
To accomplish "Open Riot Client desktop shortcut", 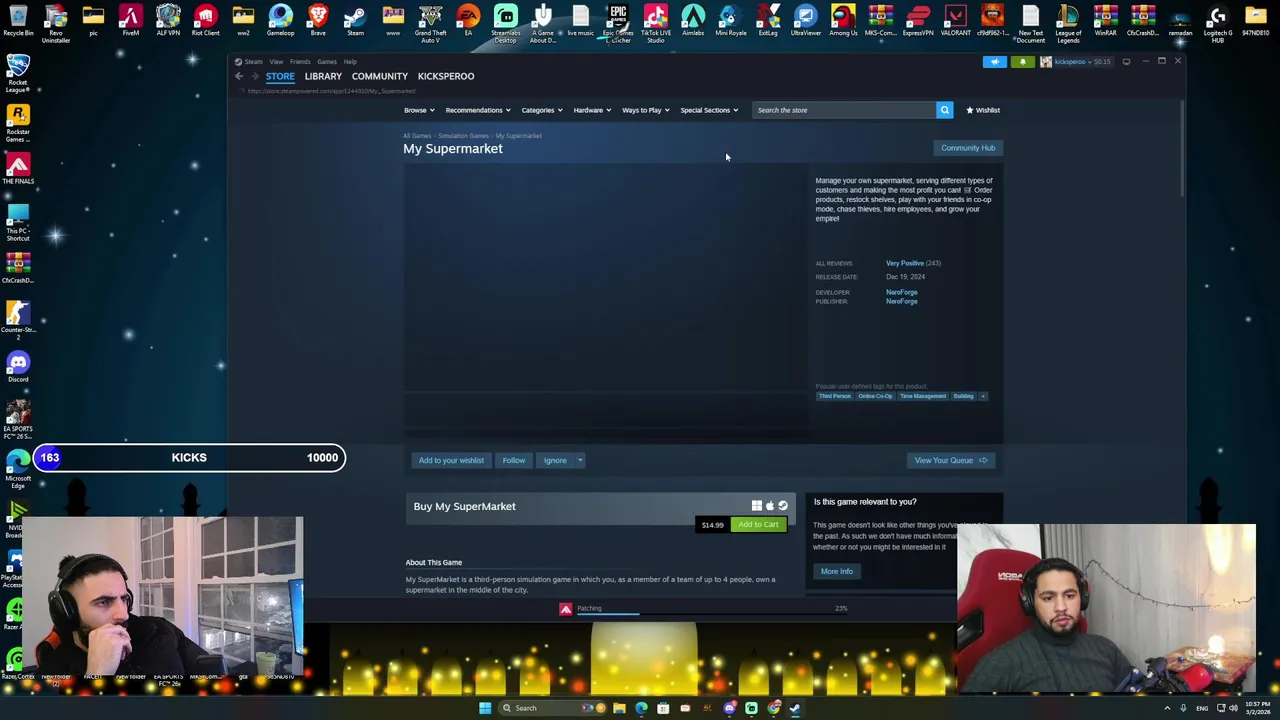I will pos(205,20).
